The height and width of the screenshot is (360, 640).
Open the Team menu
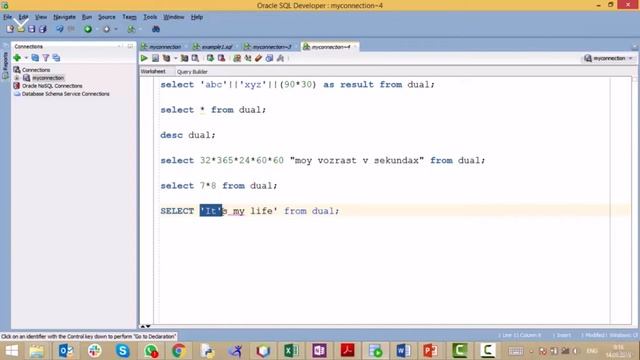coord(129,17)
